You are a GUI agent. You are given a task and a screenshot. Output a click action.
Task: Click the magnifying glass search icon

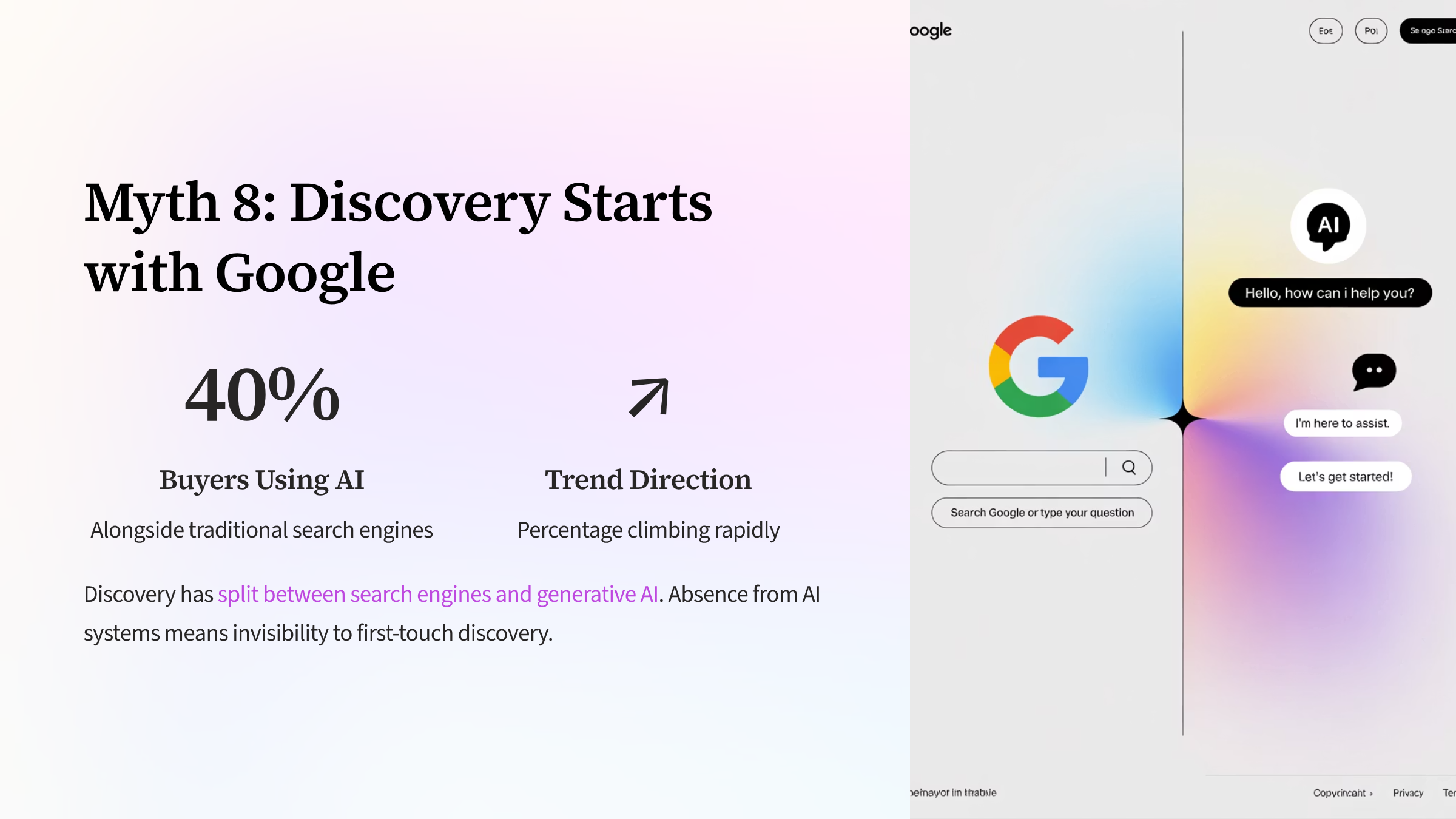(x=1129, y=467)
